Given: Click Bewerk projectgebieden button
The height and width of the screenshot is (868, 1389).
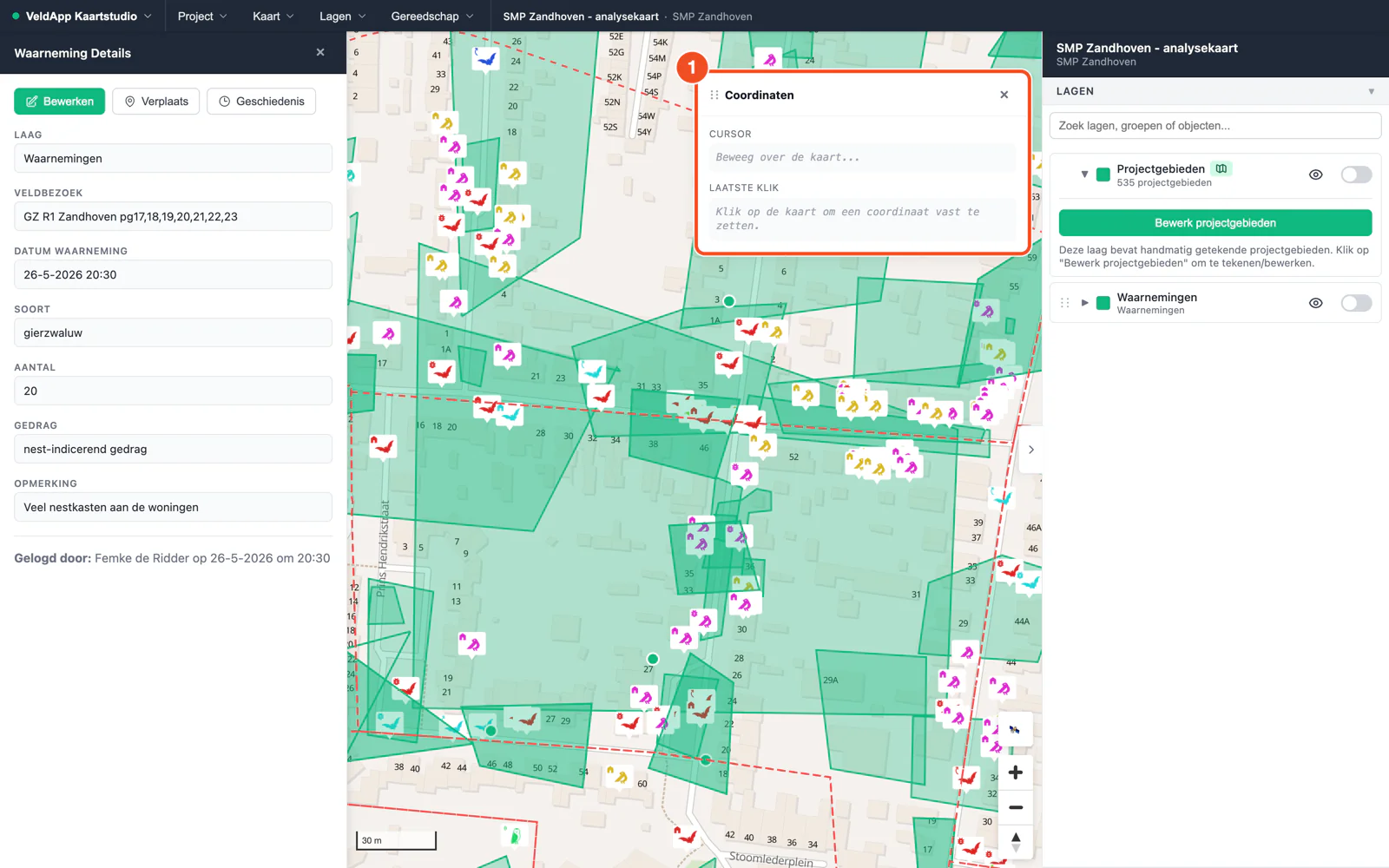Looking at the screenshot, I should tap(1215, 223).
